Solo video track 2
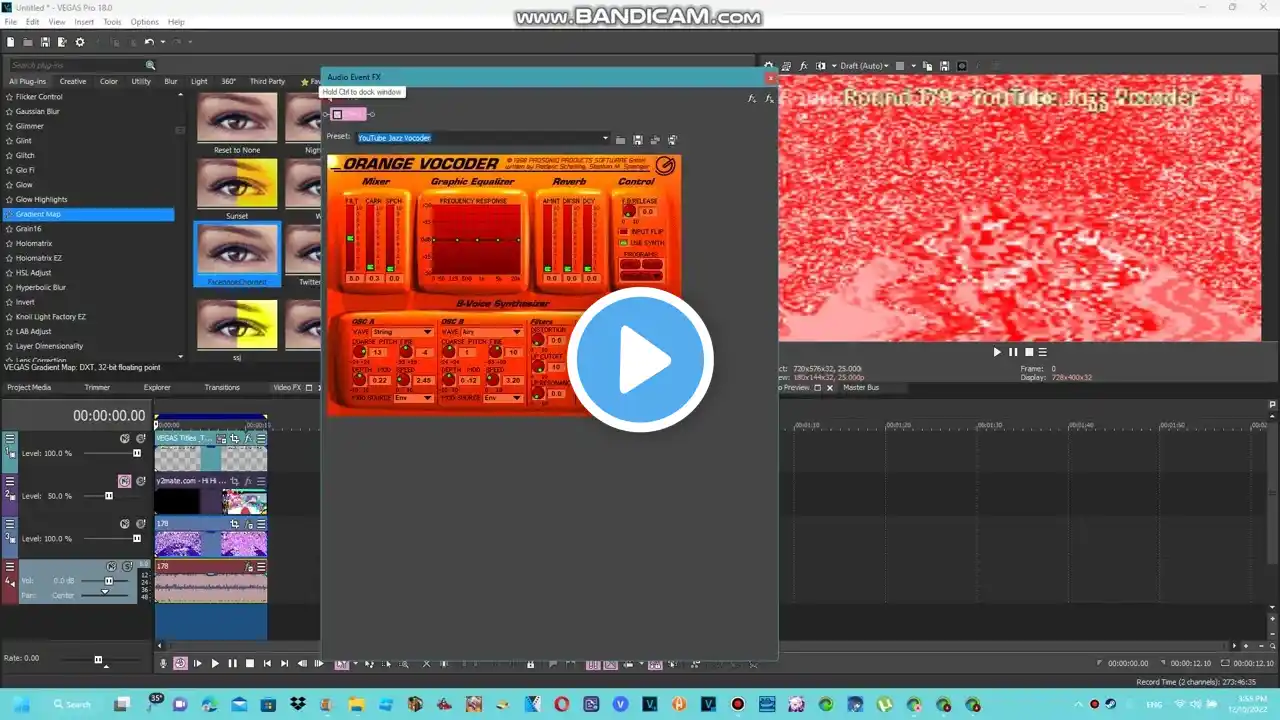 point(141,481)
